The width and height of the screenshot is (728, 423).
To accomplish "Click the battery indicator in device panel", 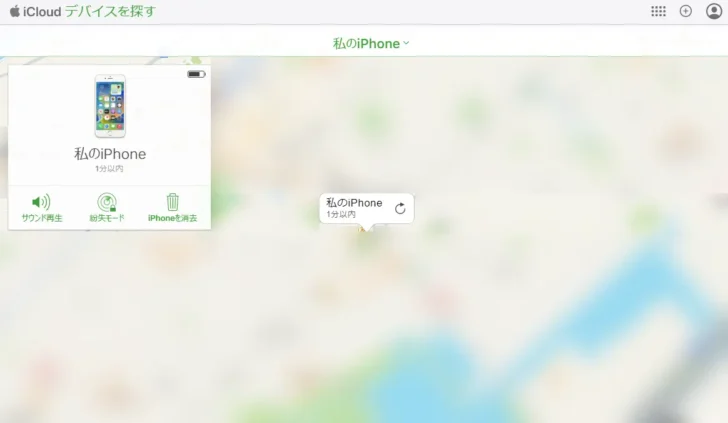I will coord(196,74).
